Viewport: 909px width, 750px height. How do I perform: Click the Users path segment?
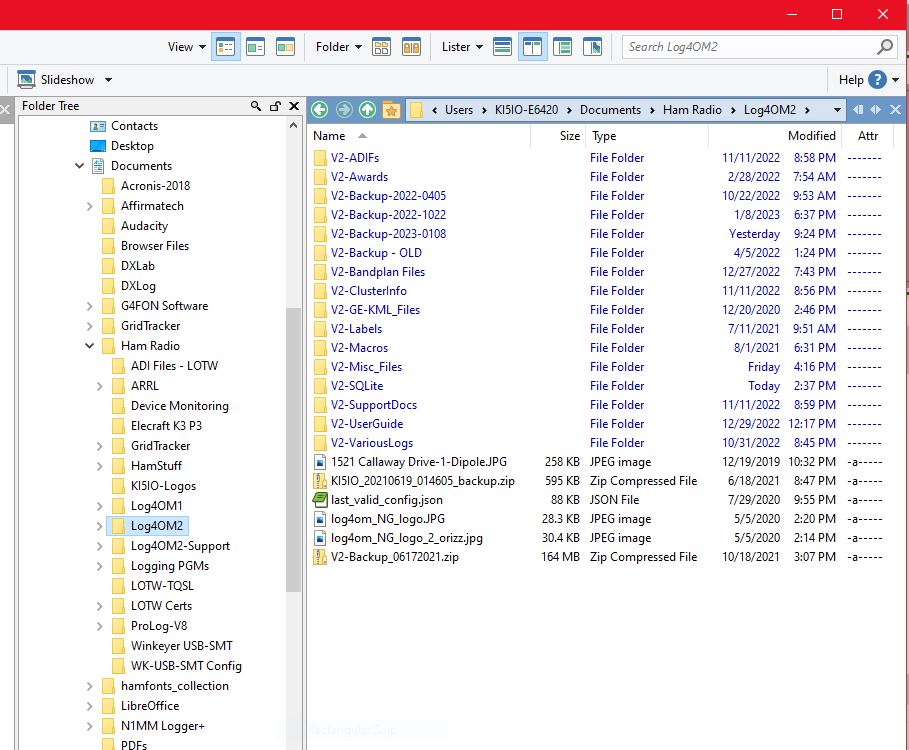pyautogui.click(x=459, y=110)
